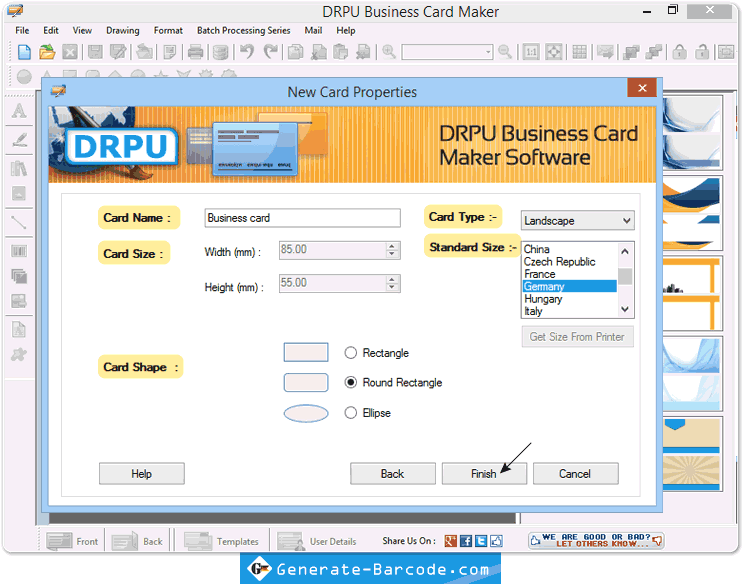The image size is (744, 584).
Task: Click the Fit to window icon
Action: tap(553, 52)
